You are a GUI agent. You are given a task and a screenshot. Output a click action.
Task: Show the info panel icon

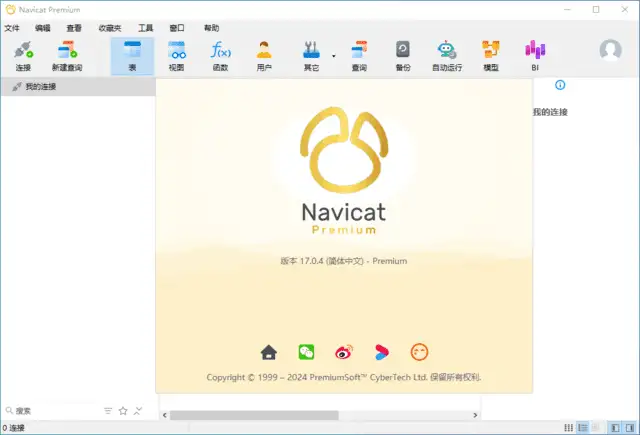point(560,85)
